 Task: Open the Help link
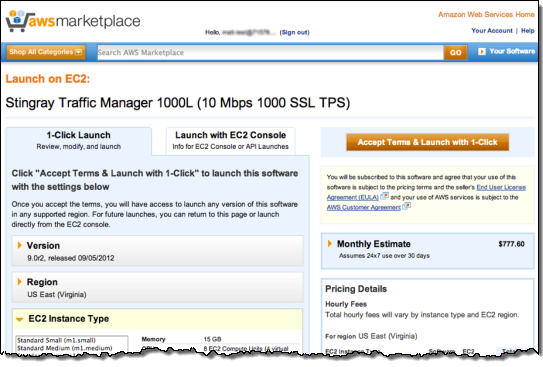pyautogui.click(x=527, y=31)
